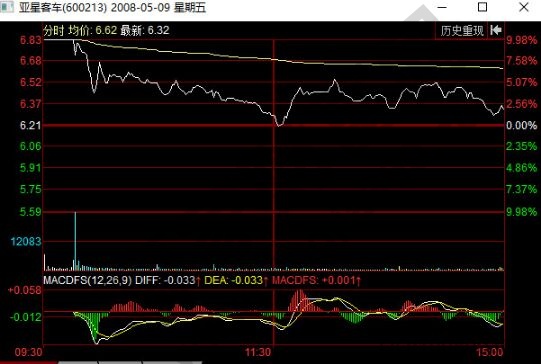Maximize the intraday chart window
541x364 pixels.
482,7
